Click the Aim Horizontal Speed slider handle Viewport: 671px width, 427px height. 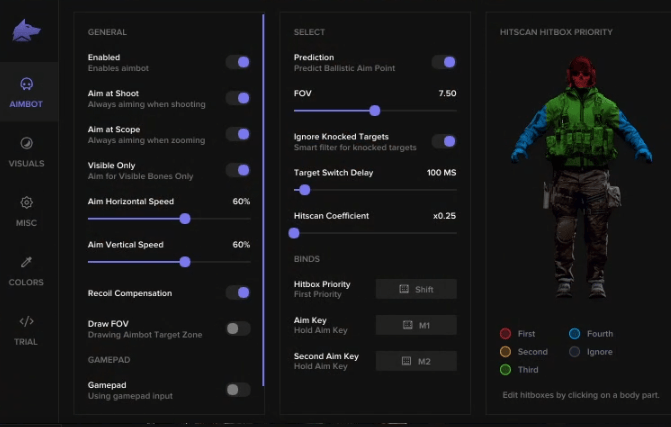coord(185,219)
